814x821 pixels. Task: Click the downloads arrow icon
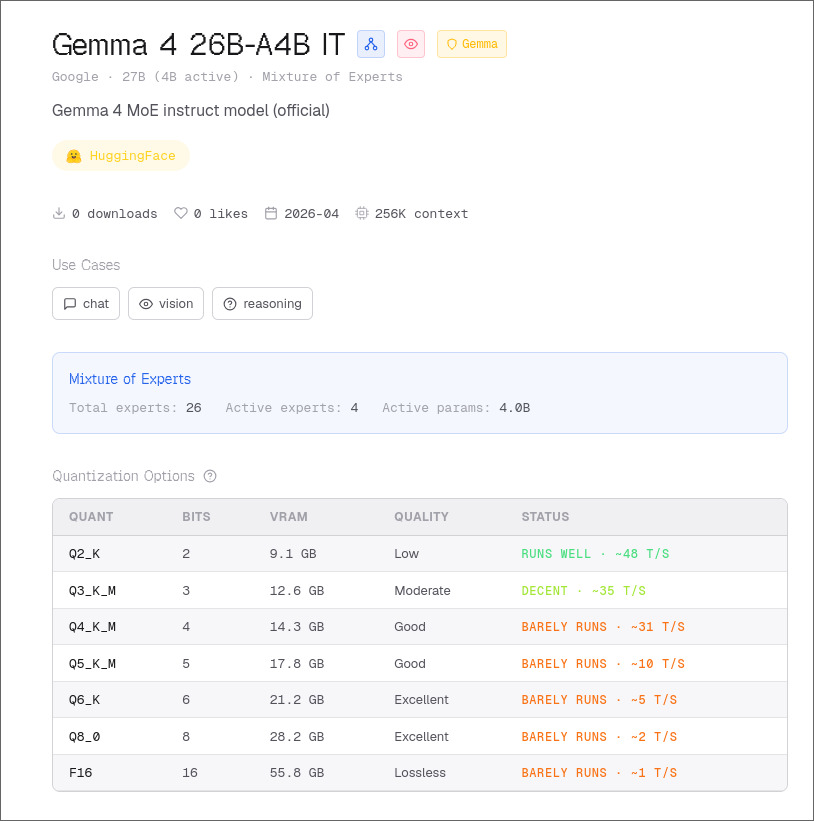click(x=59, y=213)
